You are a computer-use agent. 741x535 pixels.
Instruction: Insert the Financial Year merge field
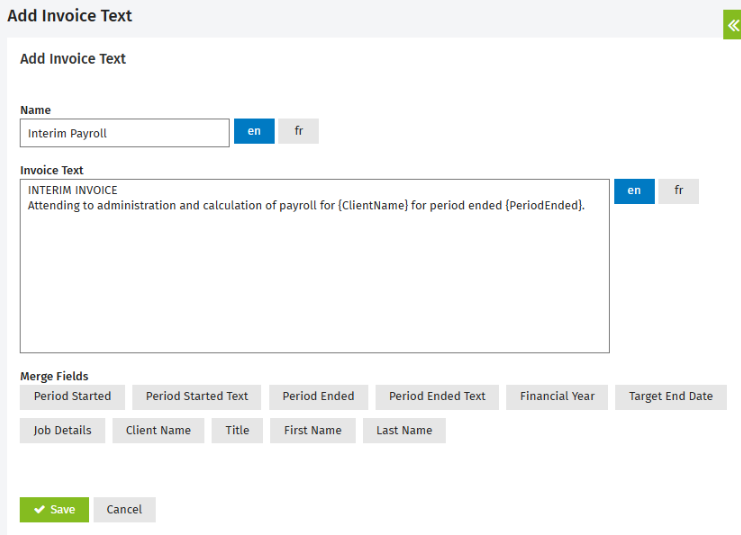(x=557, y=397)
